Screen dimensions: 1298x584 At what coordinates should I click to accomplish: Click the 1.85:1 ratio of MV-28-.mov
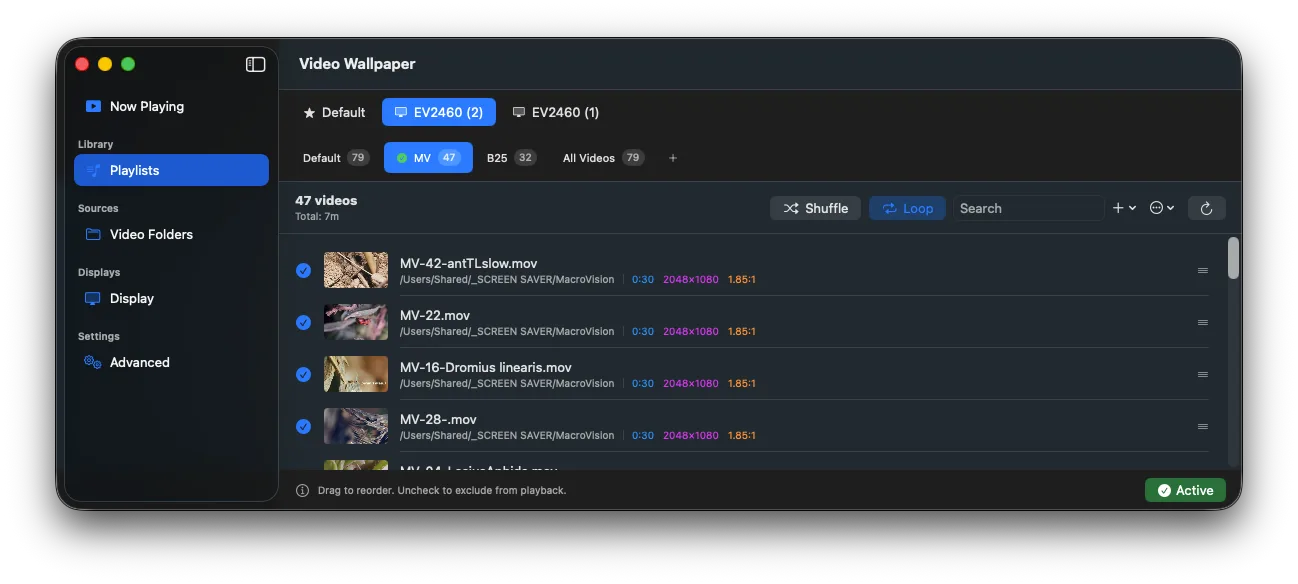[x=742, y=435]
